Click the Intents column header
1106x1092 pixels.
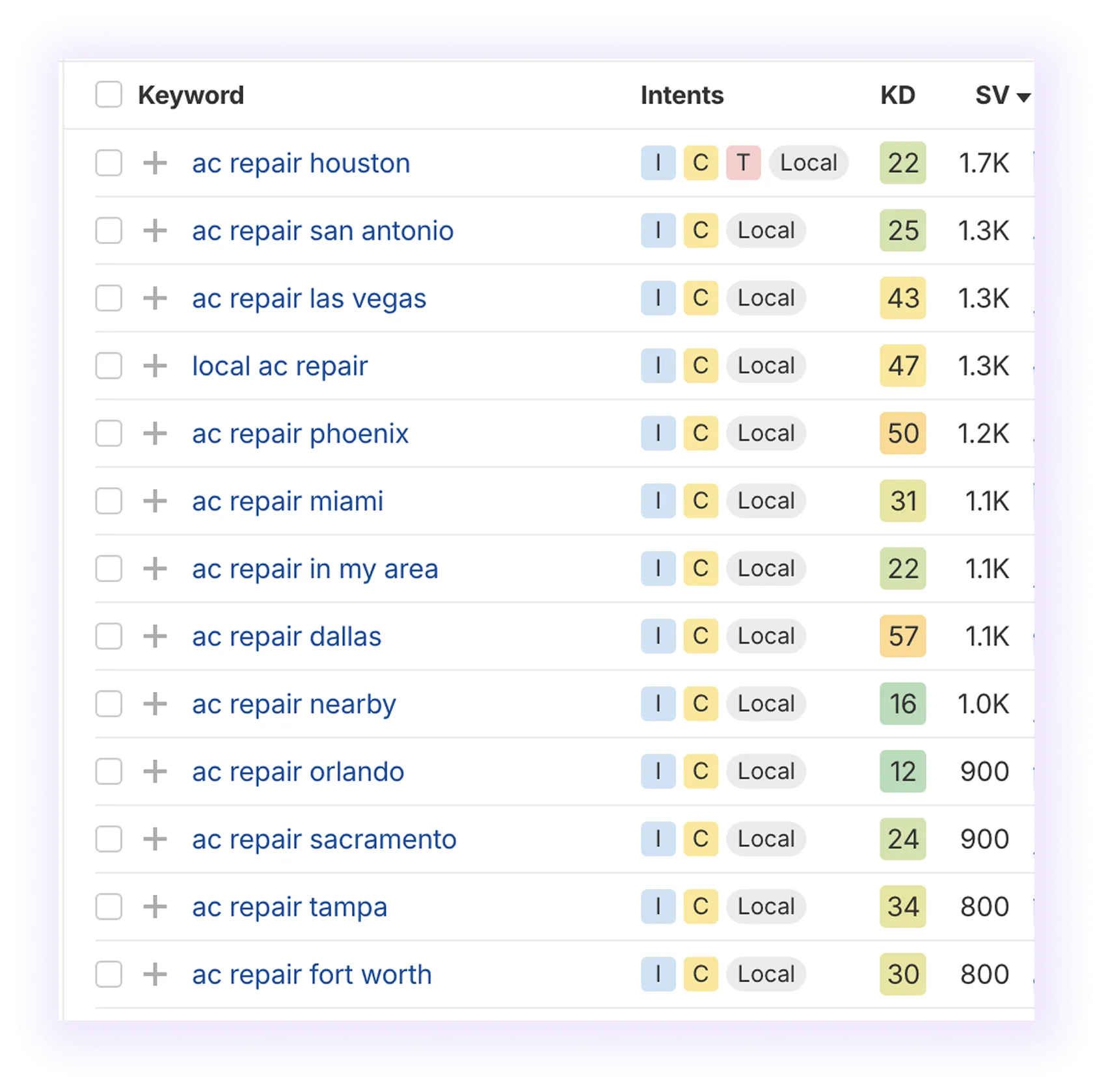pyautogui.click(x=681, y=95)
